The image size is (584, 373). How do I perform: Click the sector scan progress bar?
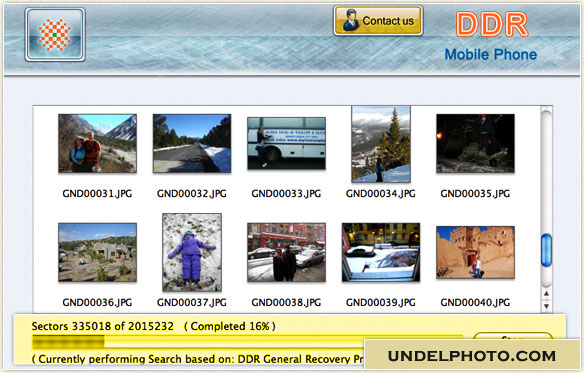[x=248, y=341]
